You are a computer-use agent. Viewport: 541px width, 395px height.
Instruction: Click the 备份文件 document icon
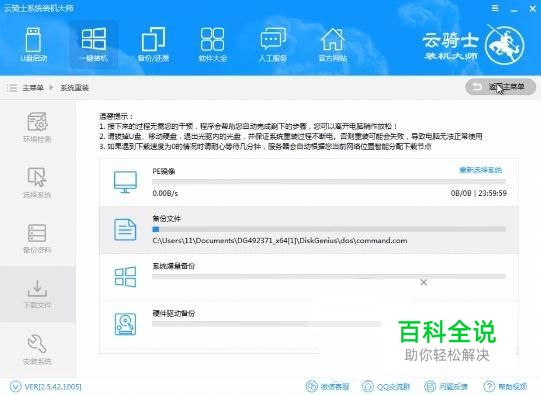coord(125,229)
